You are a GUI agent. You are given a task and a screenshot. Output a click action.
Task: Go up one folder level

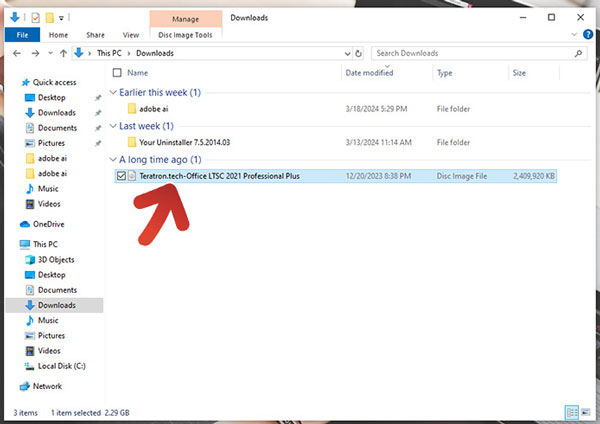click(x=64, y=53)
